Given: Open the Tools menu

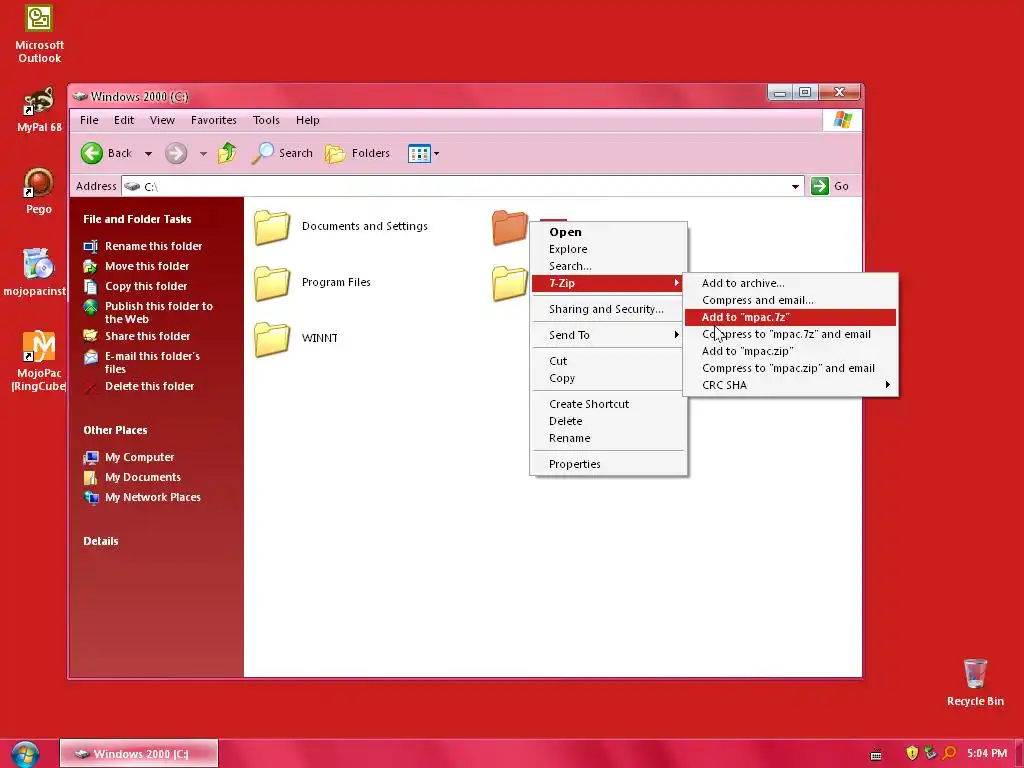Looking at the screenshot, I should [266, 120].
